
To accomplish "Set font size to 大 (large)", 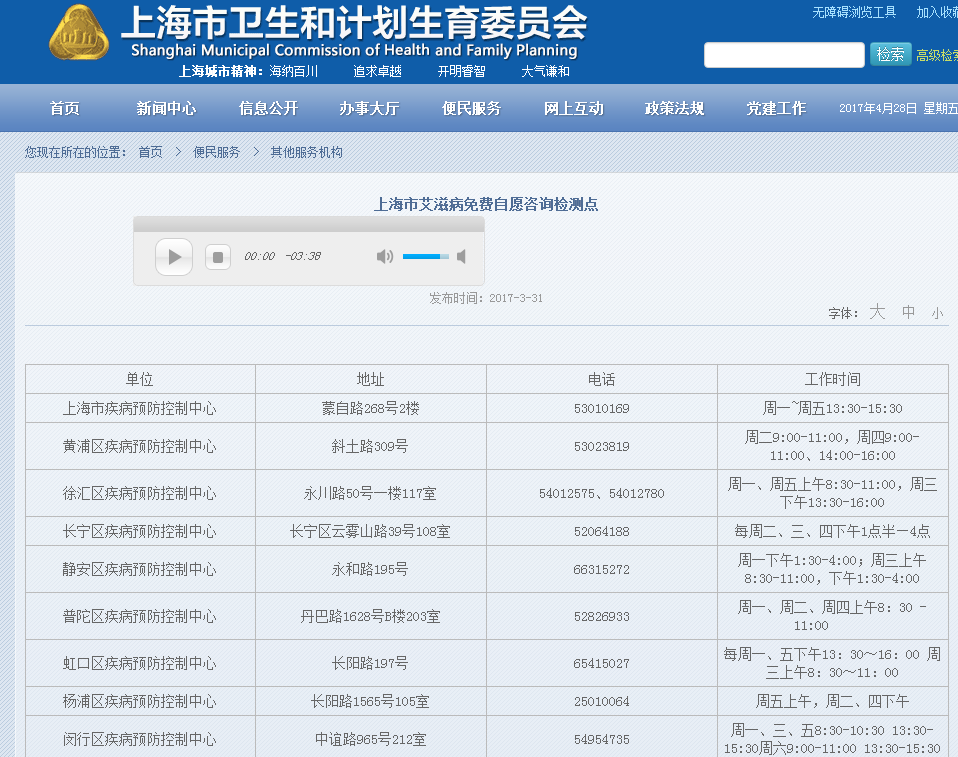I will point(877,312).
